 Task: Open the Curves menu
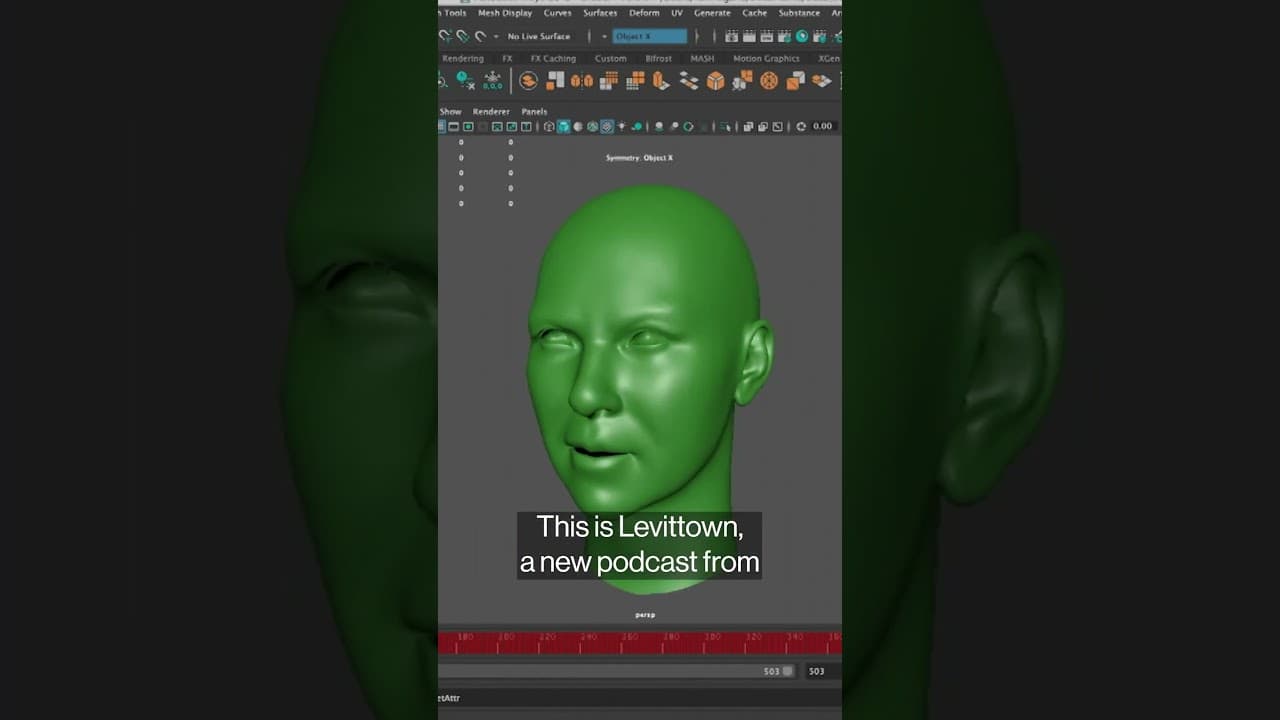[558, 13]
